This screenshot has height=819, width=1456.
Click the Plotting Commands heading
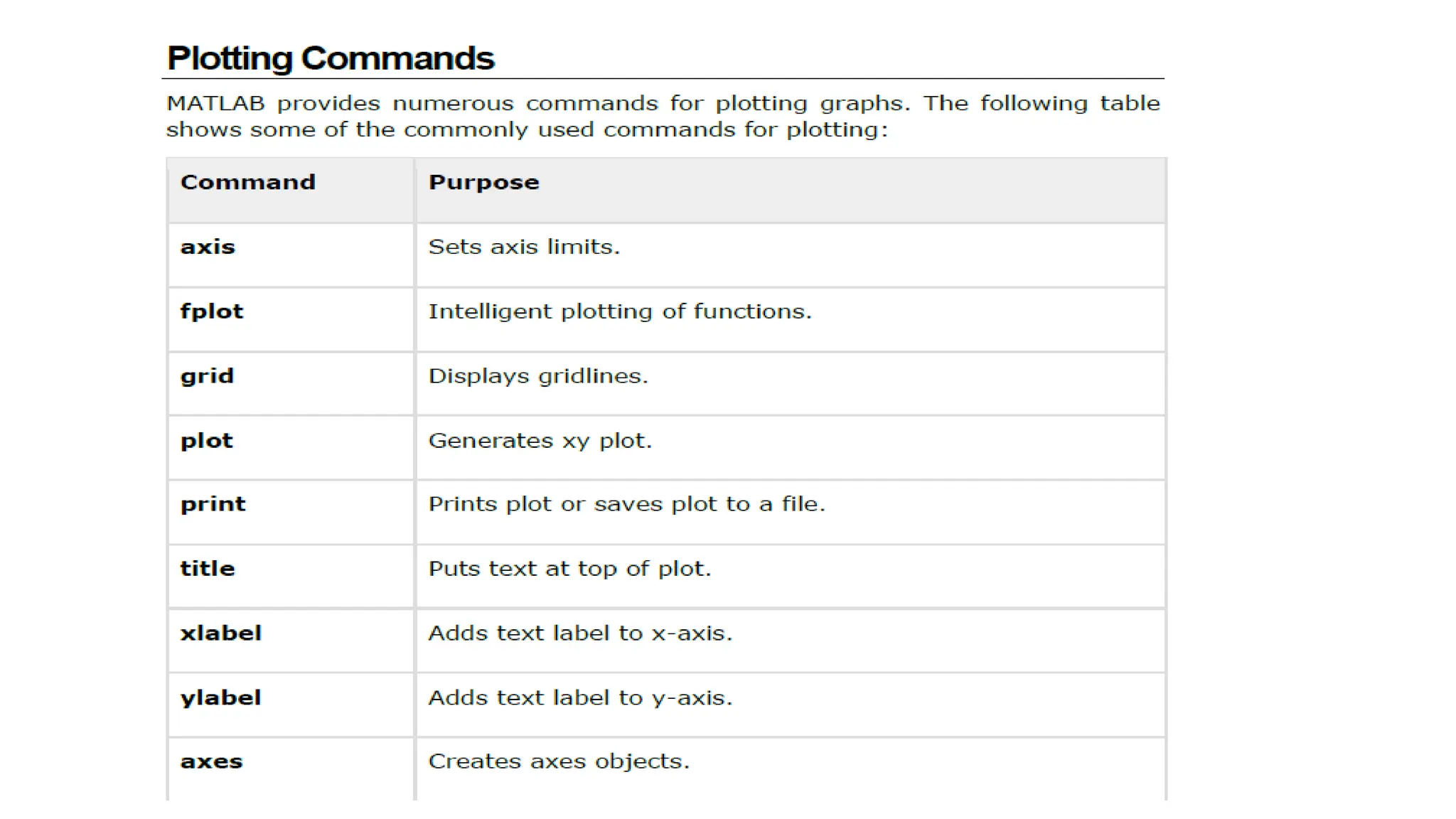tap(331, 58)
